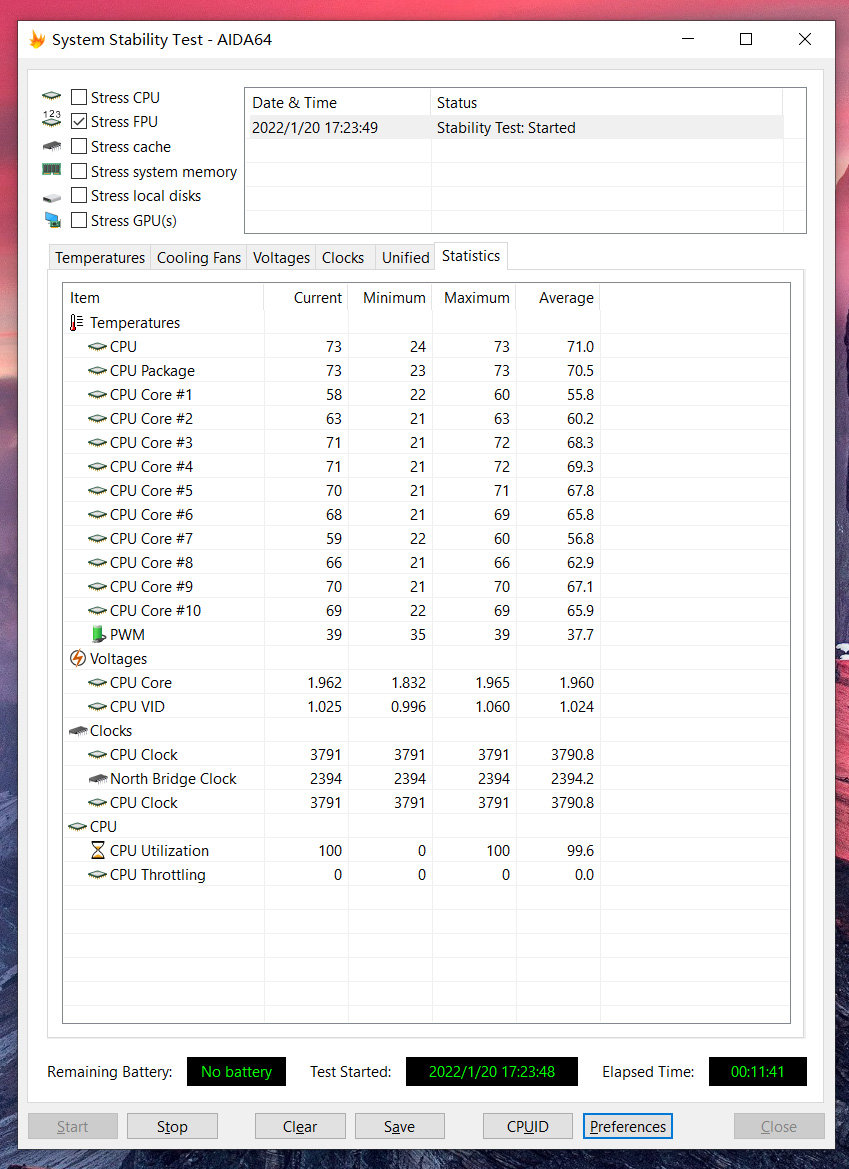Click the North Bridge Clock chip icon
The width and height of the screenshot is (849, 1169).
point(98,779)
